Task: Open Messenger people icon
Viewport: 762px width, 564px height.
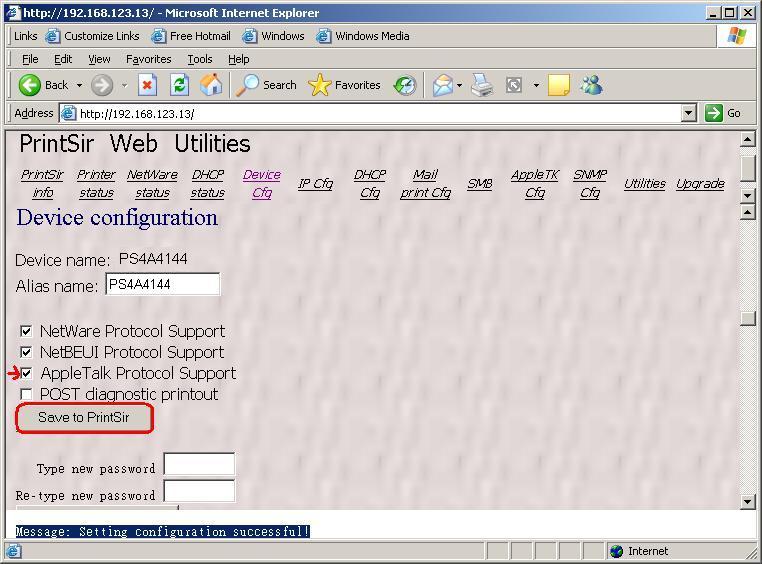Action: [591, 85]
